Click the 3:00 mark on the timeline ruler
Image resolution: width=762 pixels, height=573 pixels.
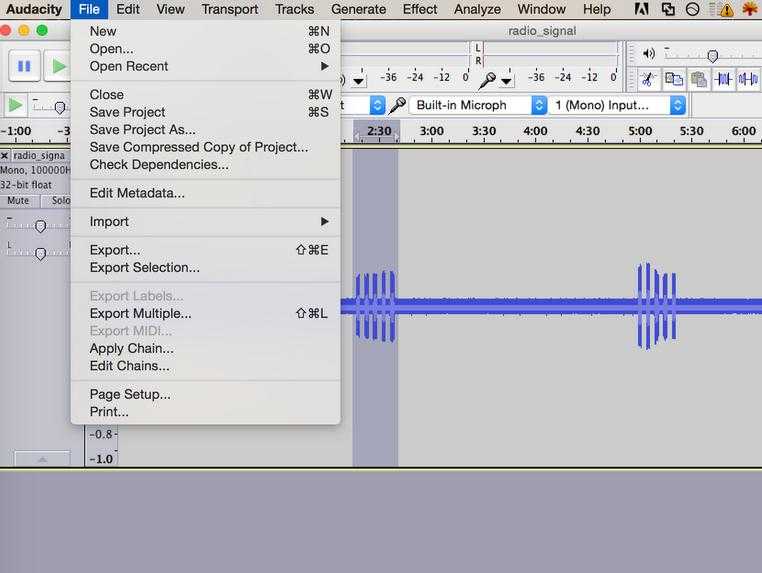[432, 131]
